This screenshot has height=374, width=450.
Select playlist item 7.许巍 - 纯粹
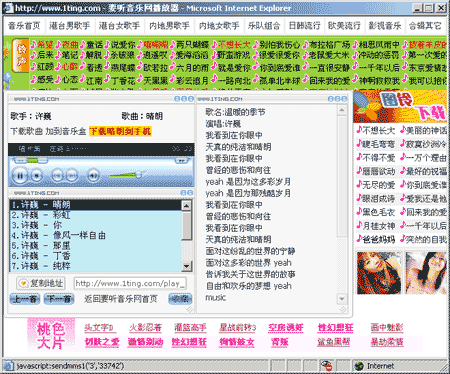pyautogui.click(x=96, y=266)
